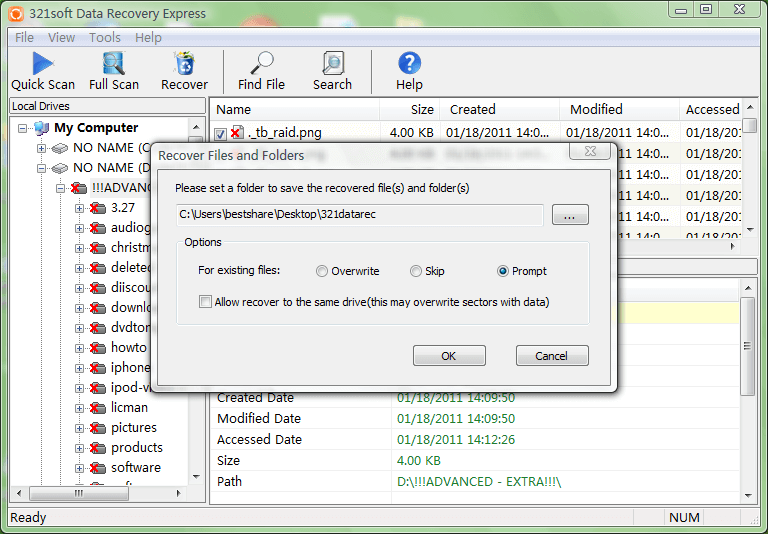The height and width of the screenshot is (534, 768).
Task: Collapse the !!!ADVANCED folder node
Action: [60, 189]
